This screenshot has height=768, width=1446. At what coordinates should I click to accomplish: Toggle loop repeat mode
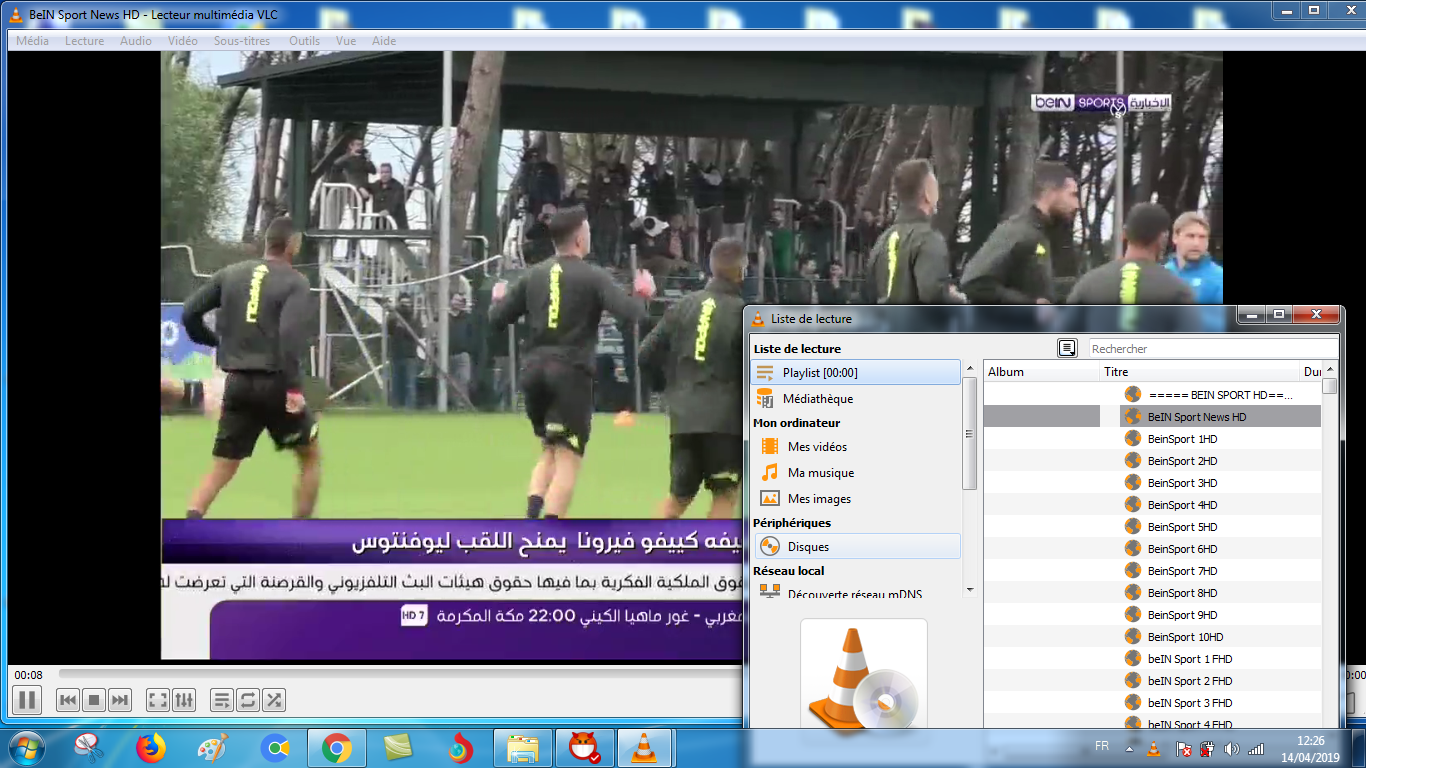[248, 700]
